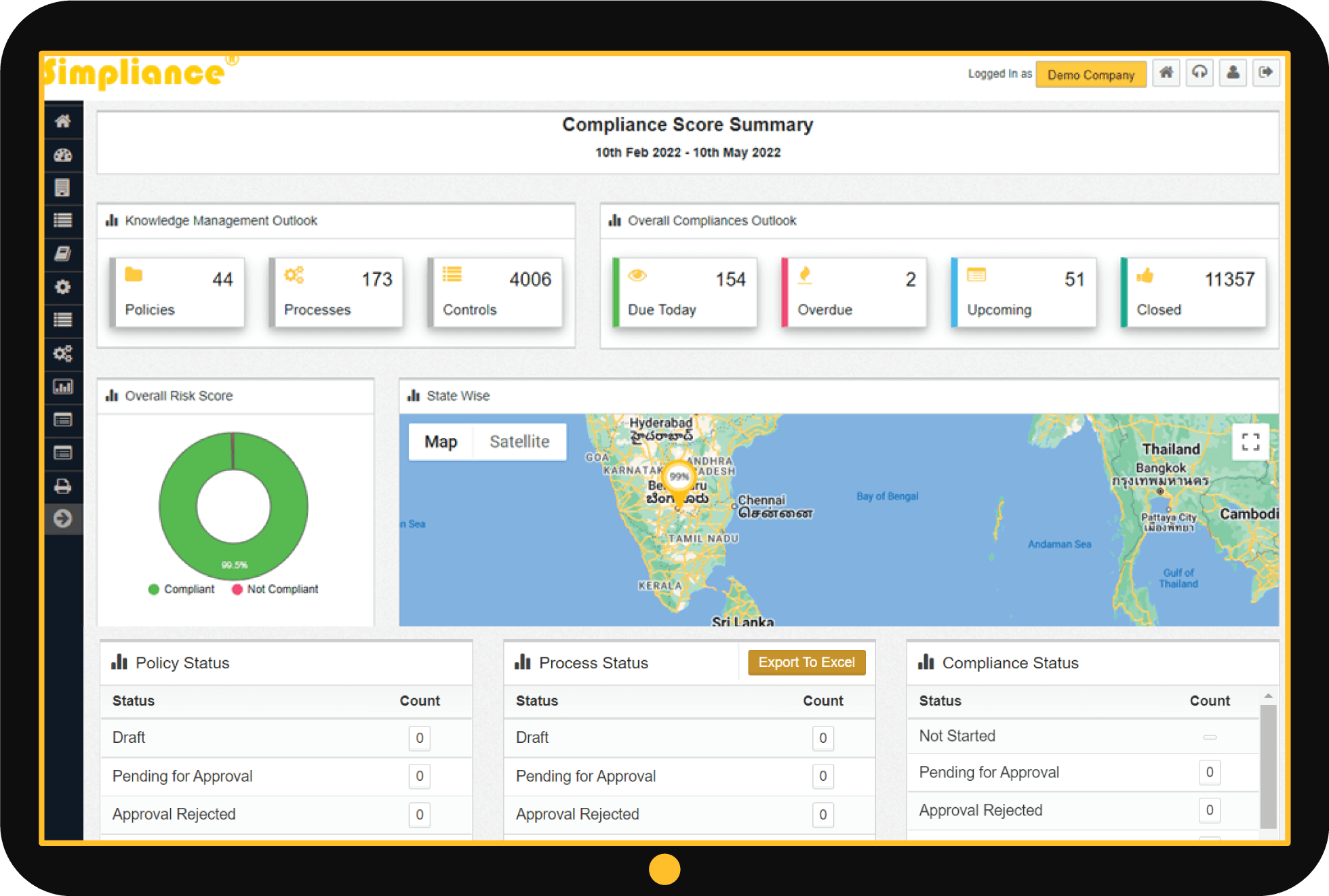
Task: Click the flame icon on Overdue card
Action: 805,274
